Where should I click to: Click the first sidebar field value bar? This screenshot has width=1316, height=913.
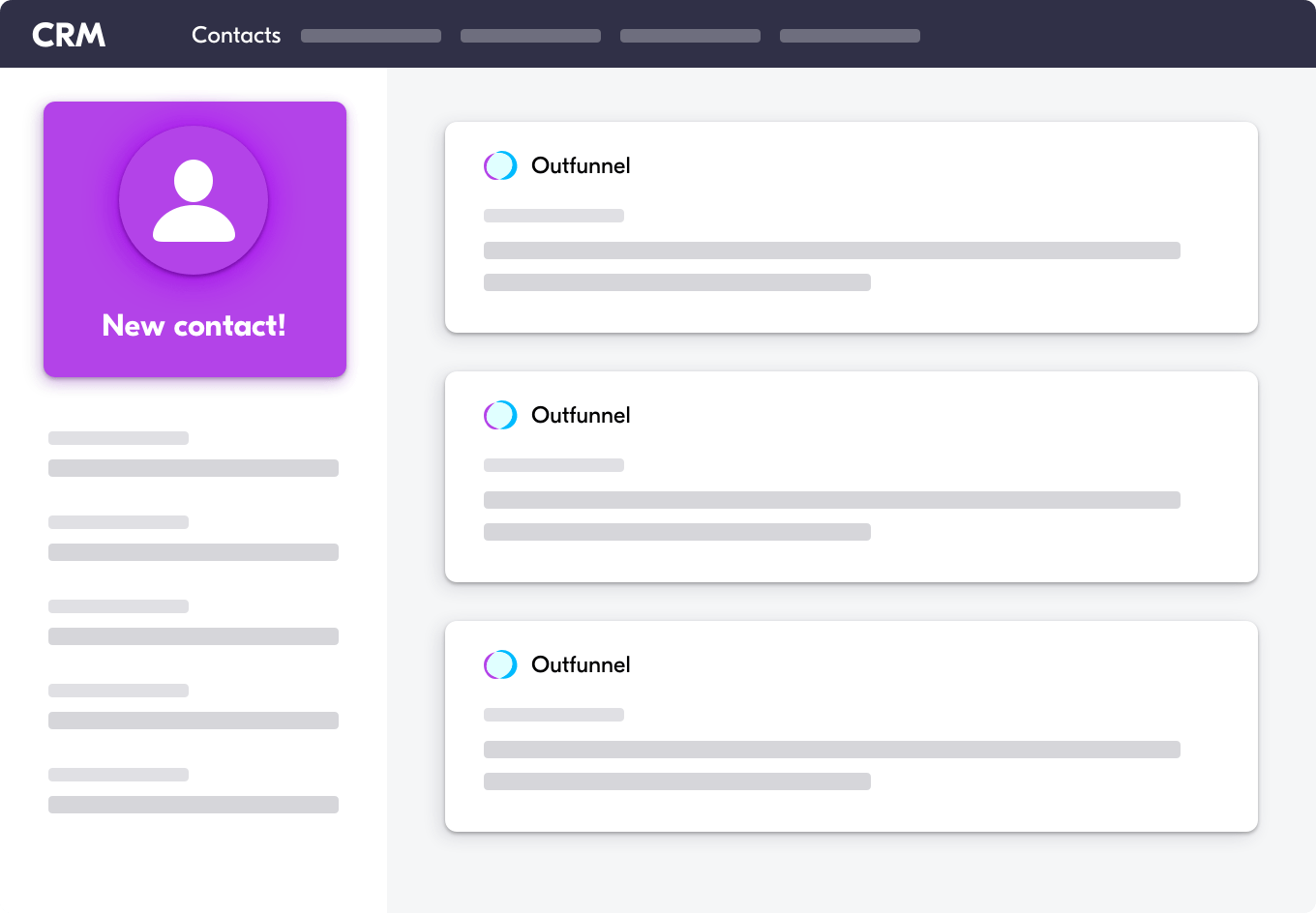pyautogui.click(x=194, y=468)
